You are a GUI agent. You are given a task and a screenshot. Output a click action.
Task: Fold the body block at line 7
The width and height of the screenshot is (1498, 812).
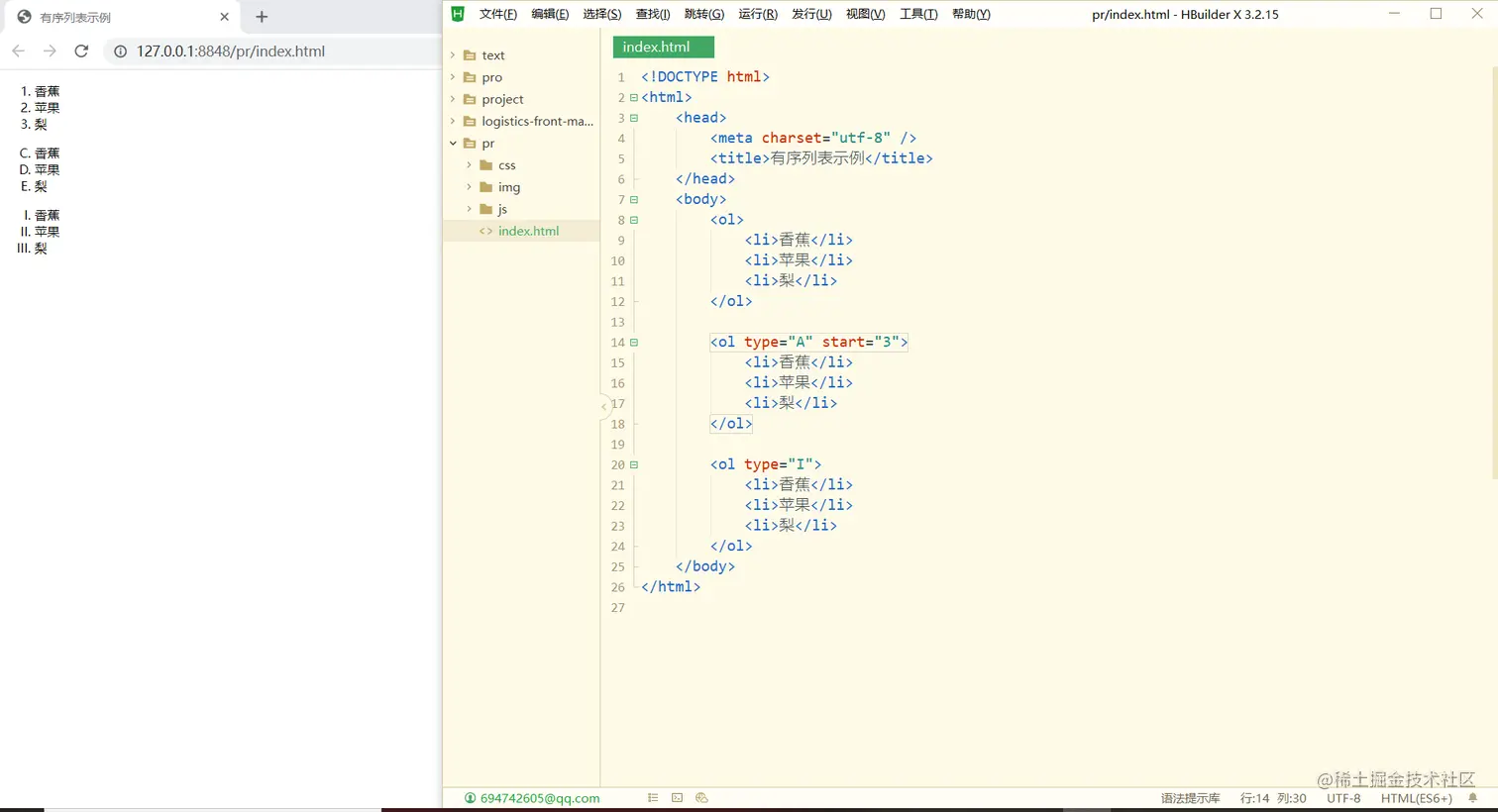click(634, 199)
